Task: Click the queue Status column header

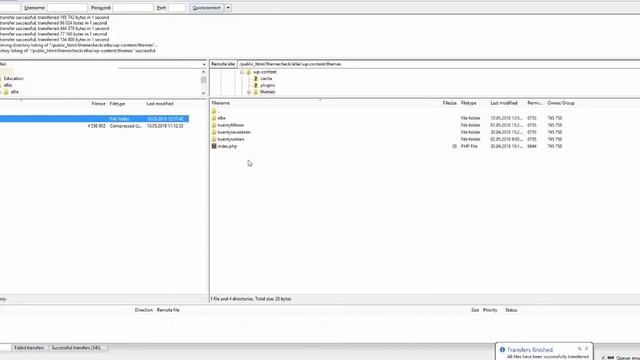Action: (511, 310)
